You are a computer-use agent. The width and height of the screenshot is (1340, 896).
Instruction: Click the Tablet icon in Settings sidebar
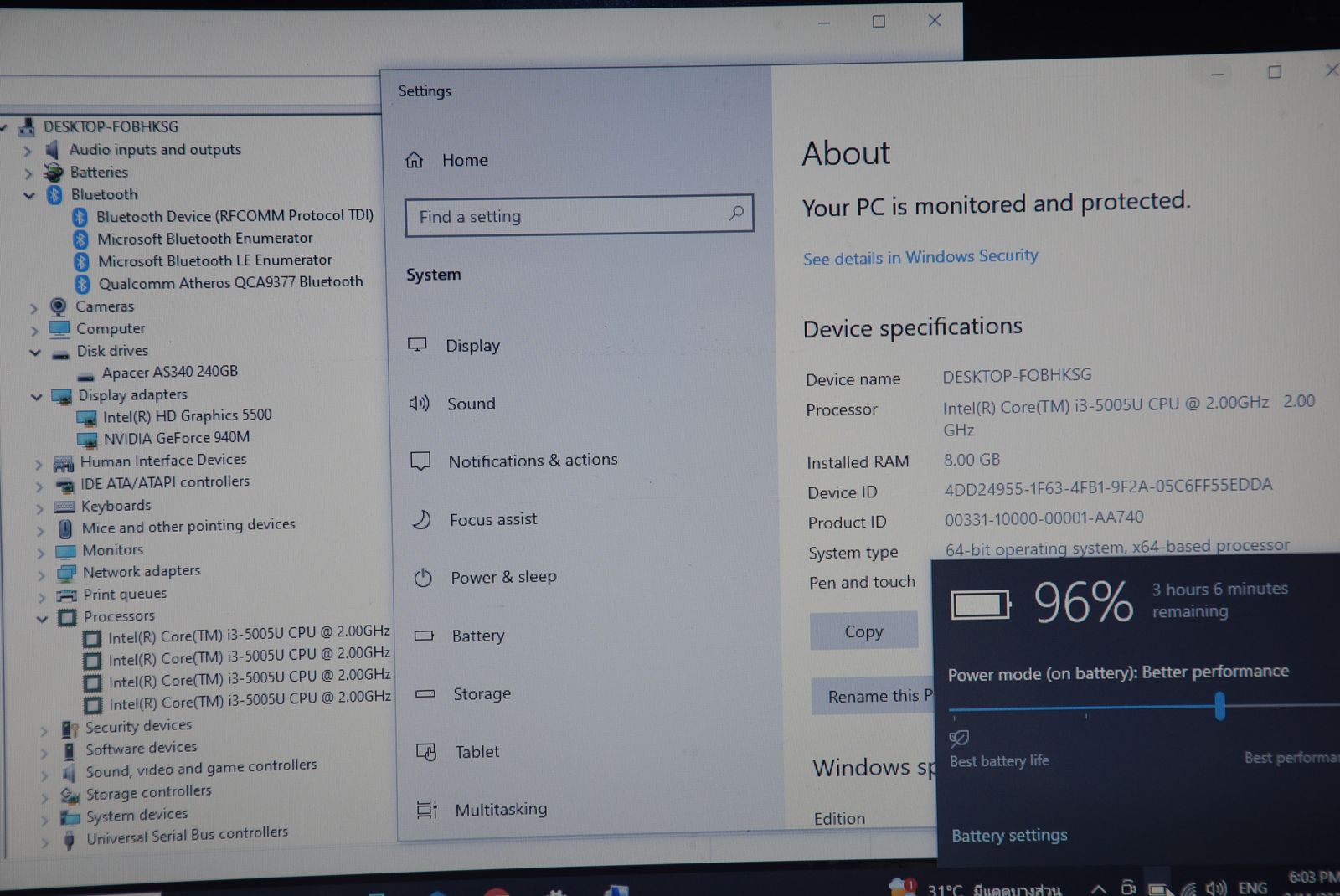click(426, 752)
